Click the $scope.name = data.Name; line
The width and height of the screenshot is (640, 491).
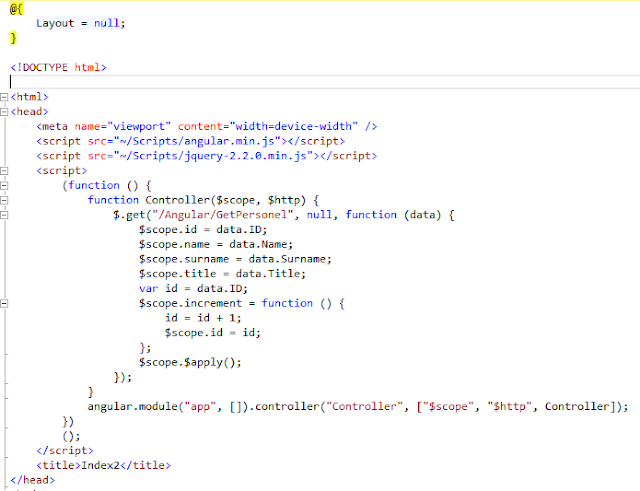coord(216,244)
